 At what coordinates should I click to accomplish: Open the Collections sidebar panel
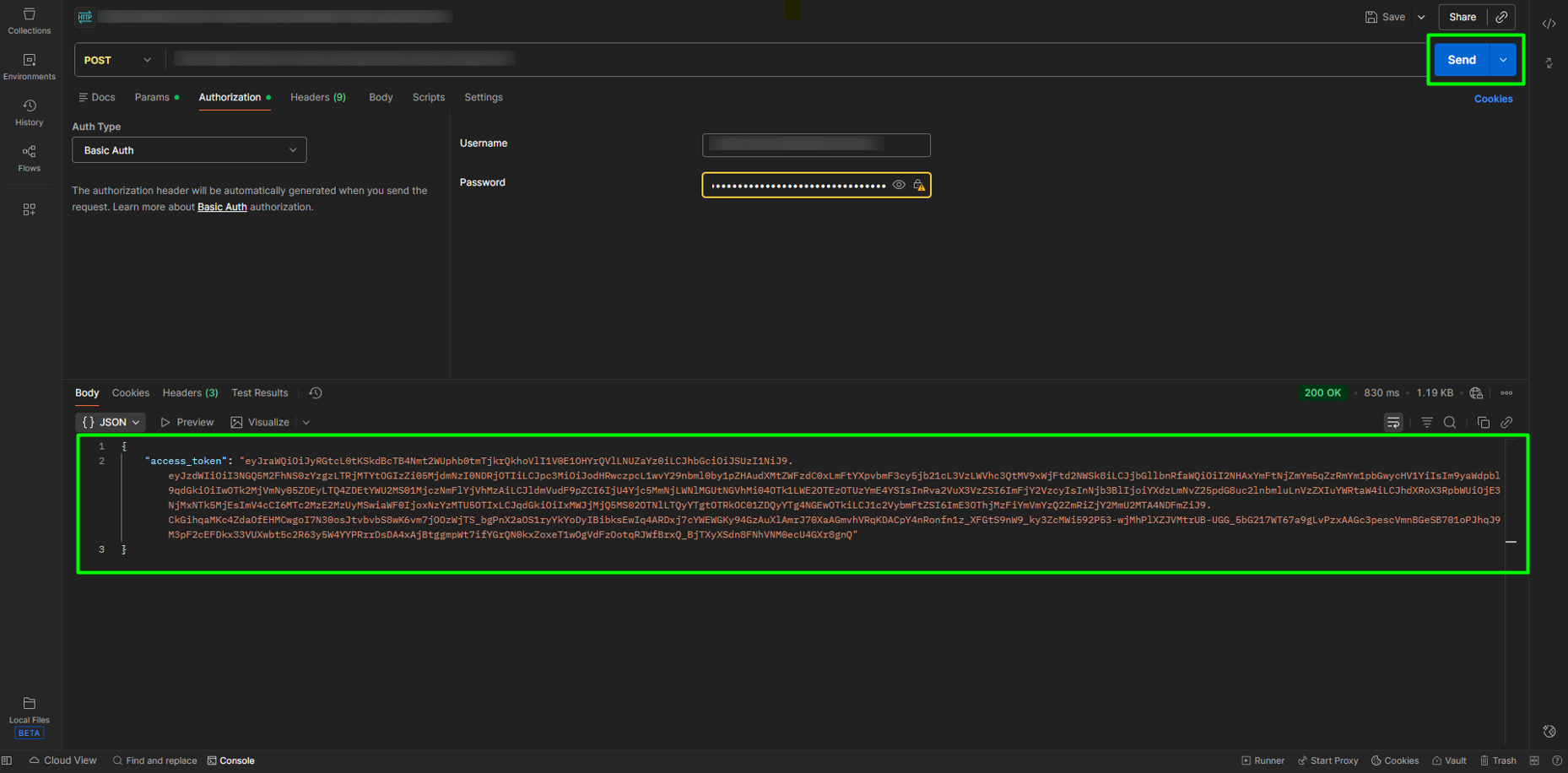tap(29, 21)
